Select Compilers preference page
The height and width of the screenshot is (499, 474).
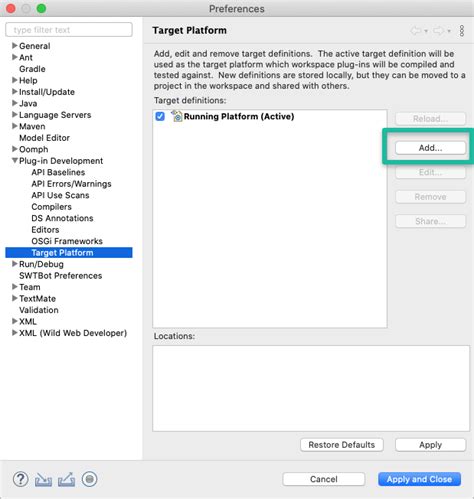[x=51, y=207]
